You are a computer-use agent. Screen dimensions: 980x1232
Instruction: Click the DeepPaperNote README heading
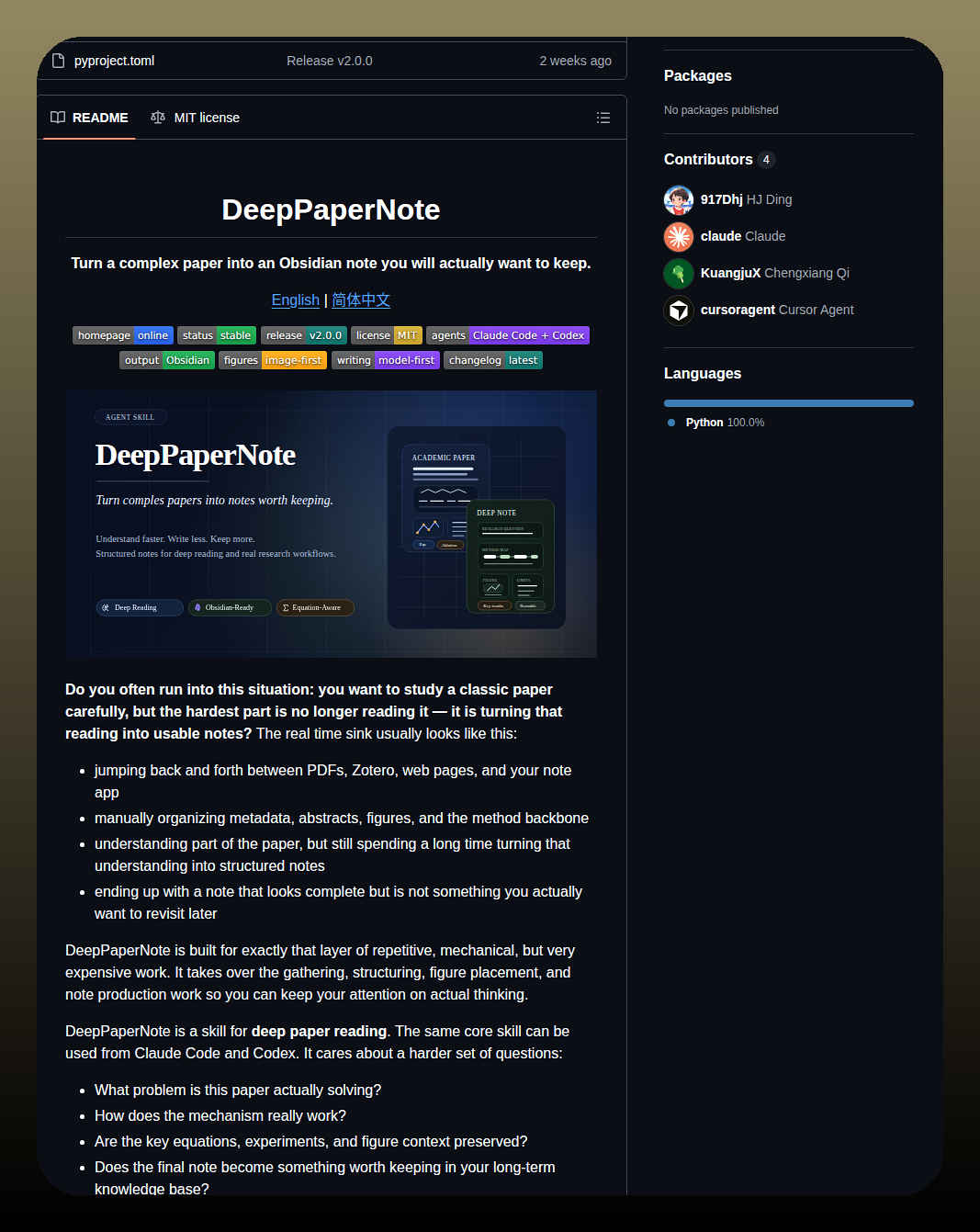331,209
